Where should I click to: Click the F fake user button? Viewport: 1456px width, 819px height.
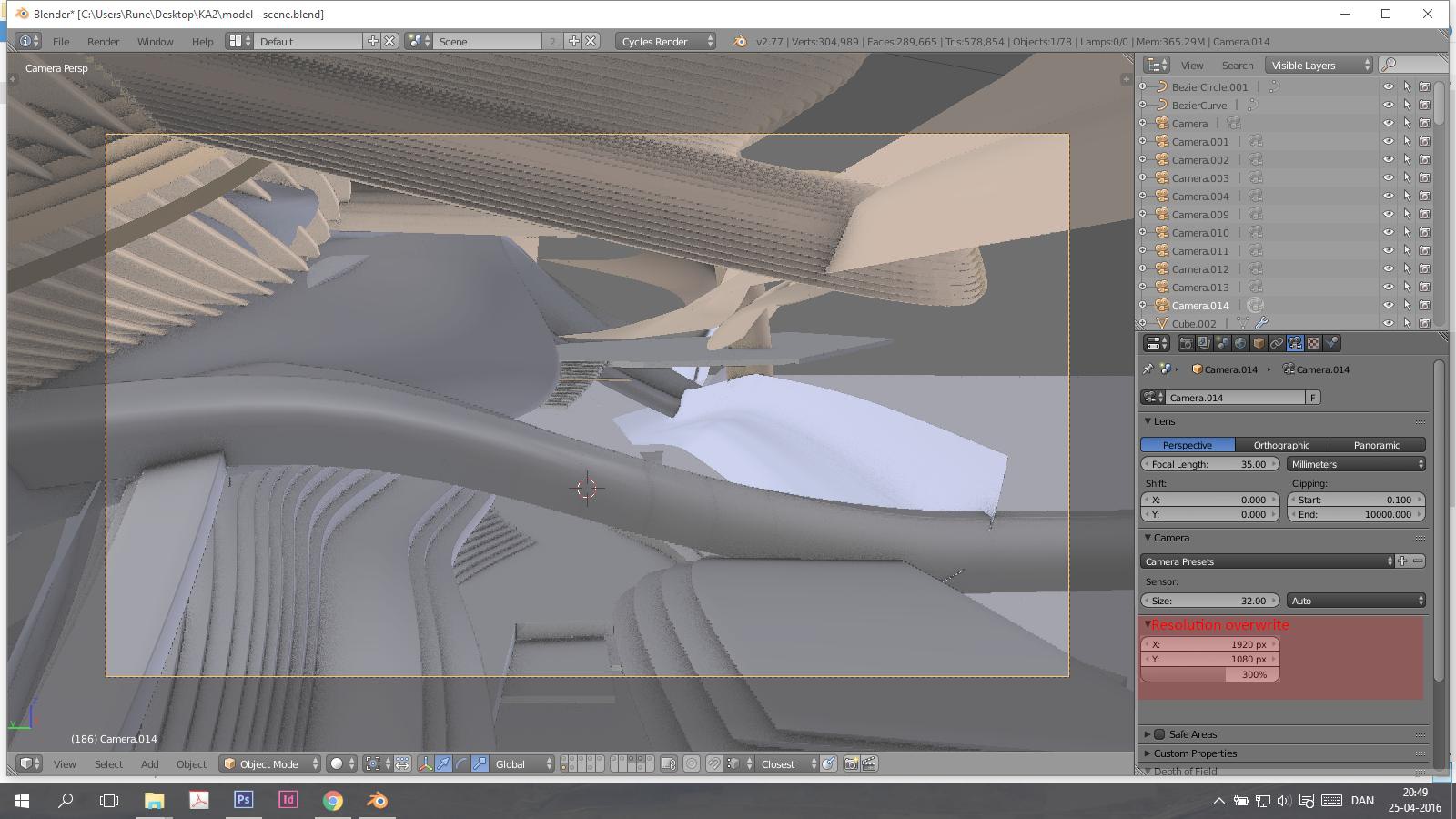coord(1312,398)
